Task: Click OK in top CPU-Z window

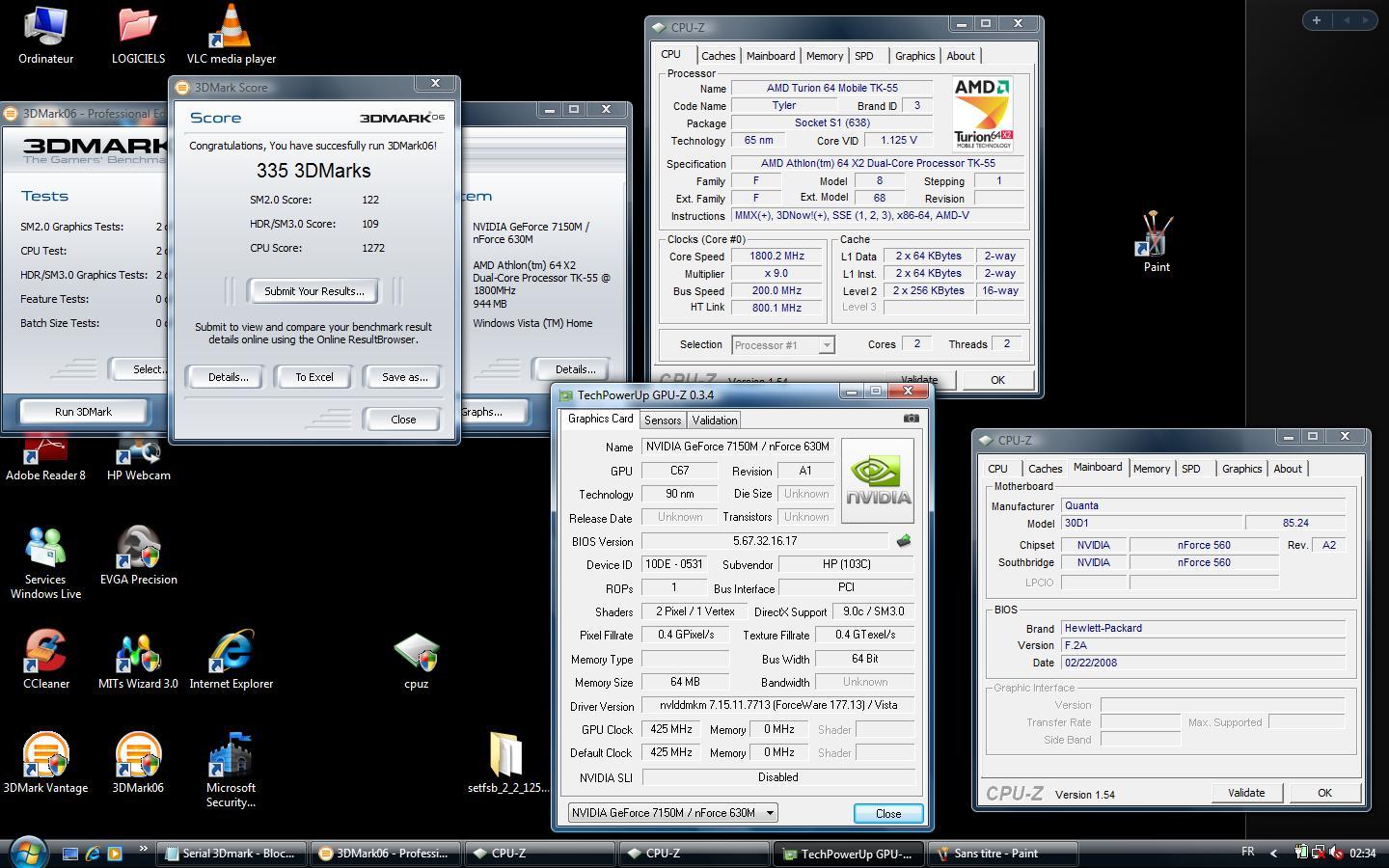Action: tap(997, 380)
